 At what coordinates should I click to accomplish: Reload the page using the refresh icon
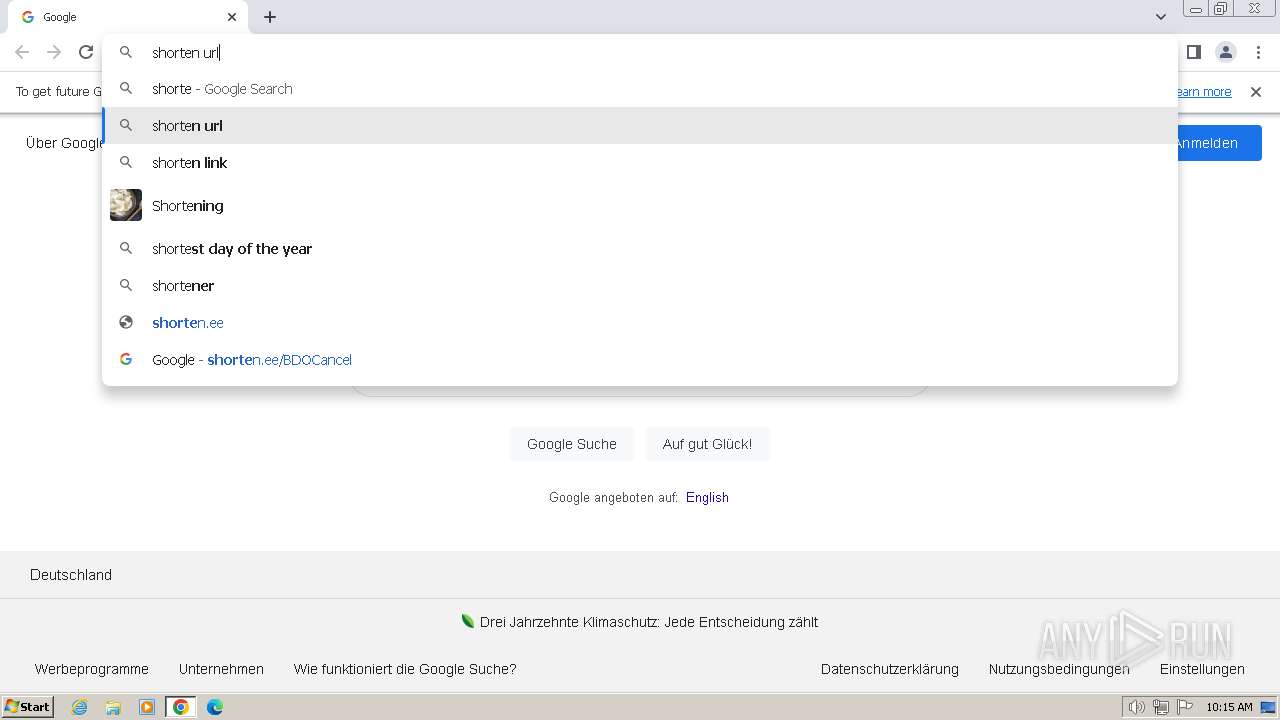(x=86, y=52)
